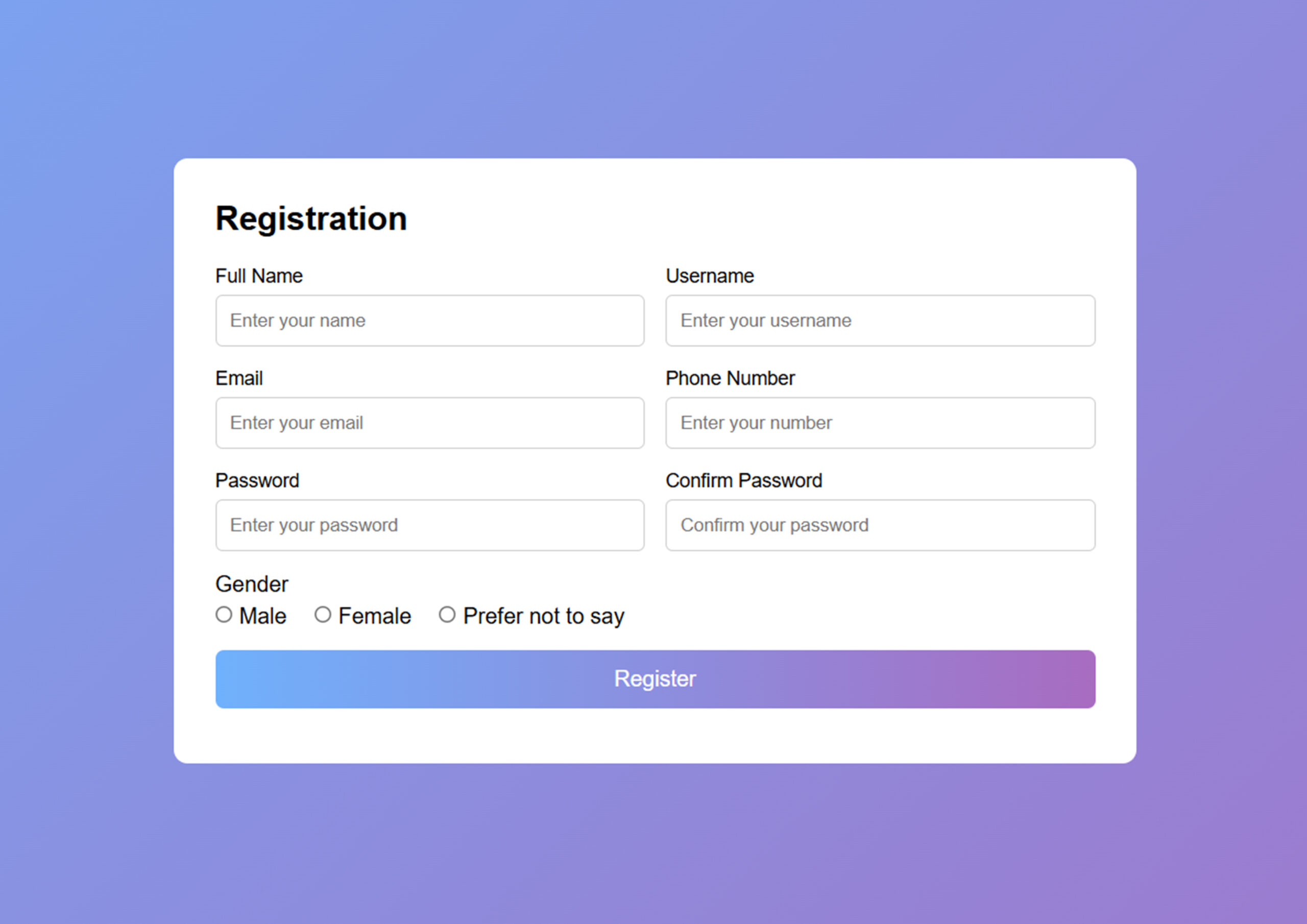Image resolution: width=1307 pixels, height=924 pixels.
Task: Click the Registration heading text
Action: click(x=311, y=218)
